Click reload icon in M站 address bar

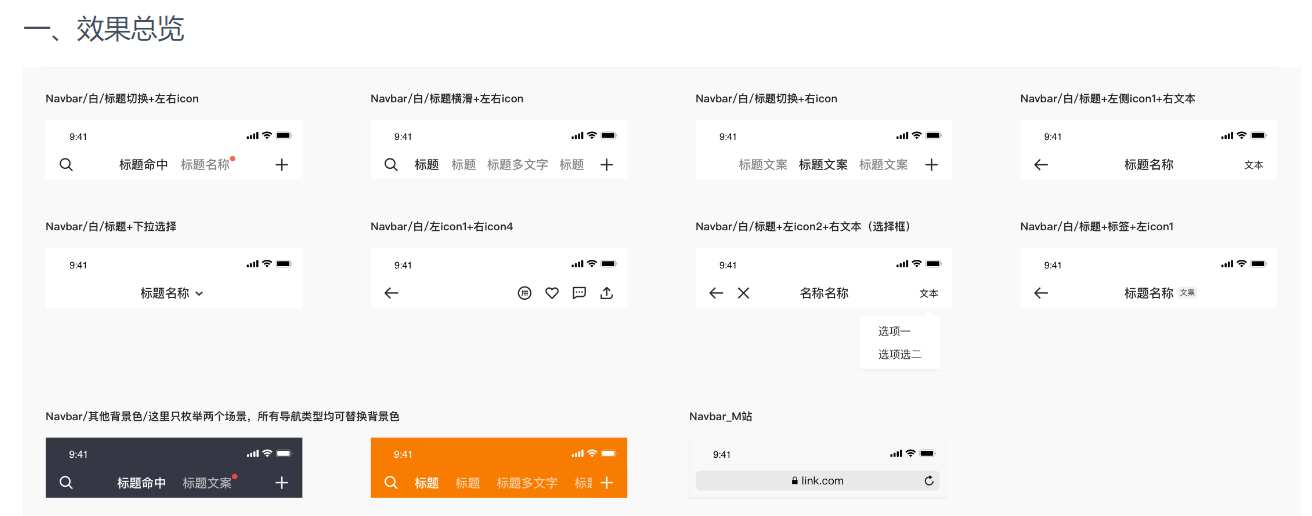pyautogui.click(x=929, y=481)
